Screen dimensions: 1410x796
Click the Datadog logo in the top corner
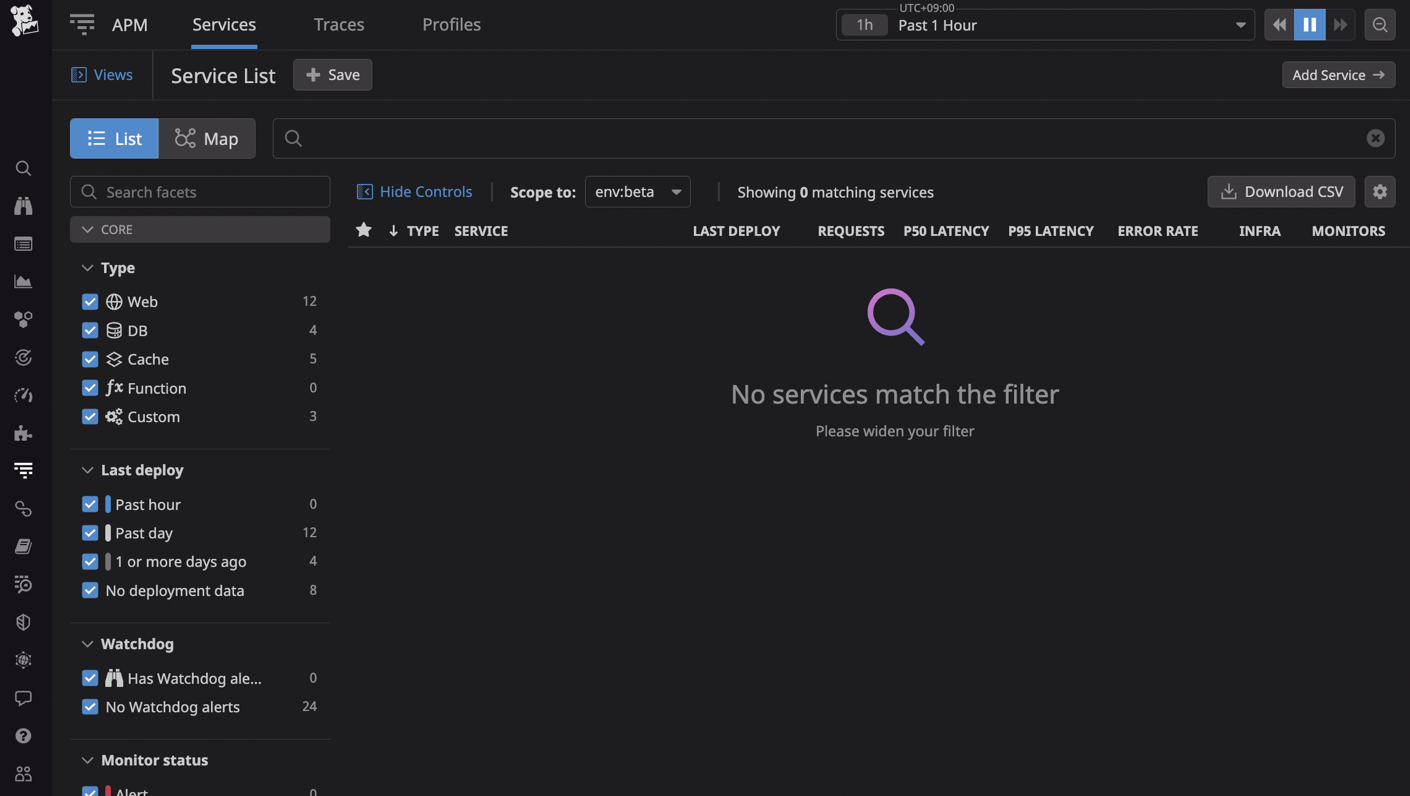tap(23, 22)
